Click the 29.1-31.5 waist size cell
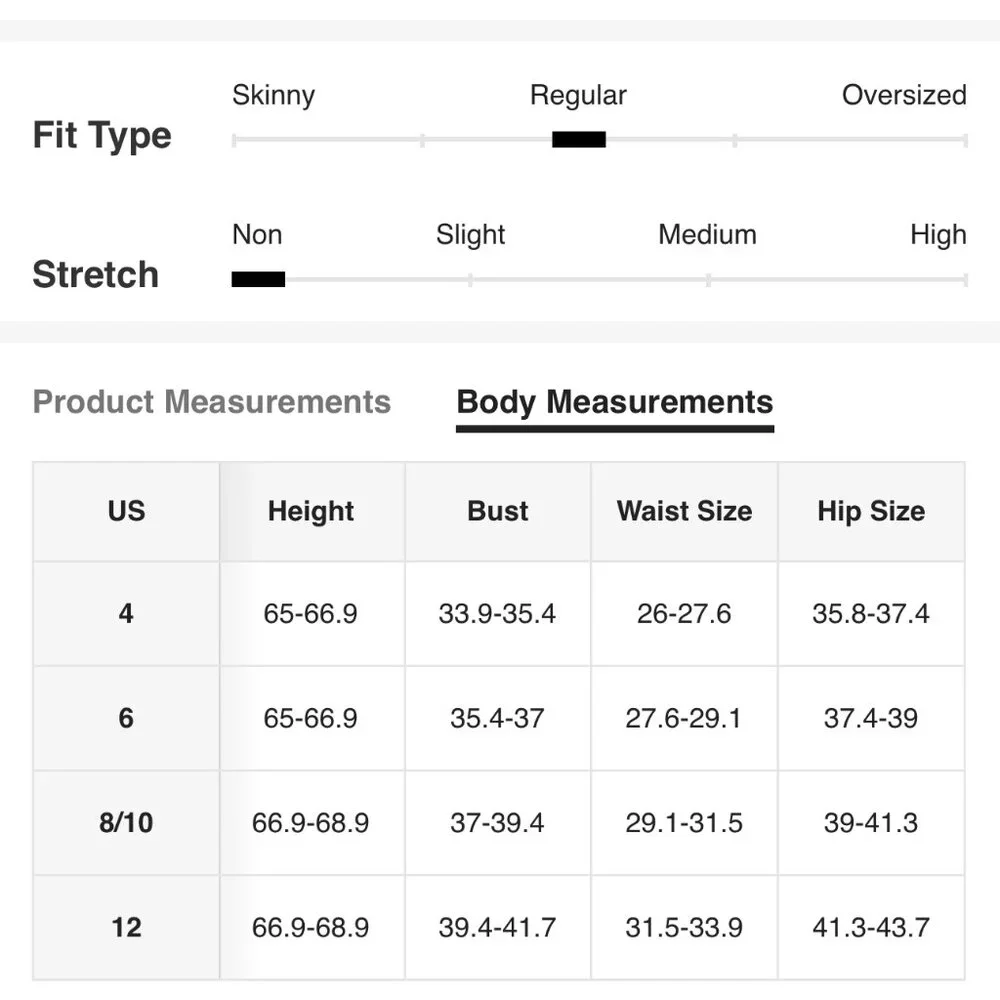This screenshot has width=1000, height=1000. click(x=684, y=823)
